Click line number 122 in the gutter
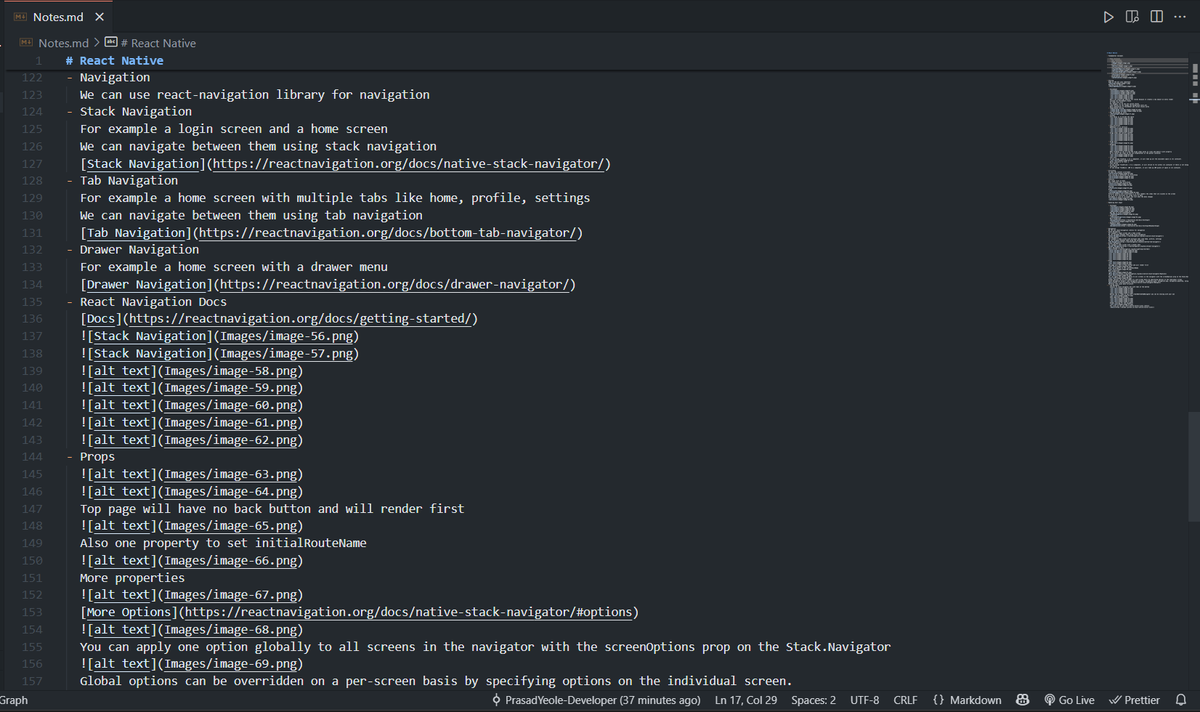This screenshot has height=712, width=1200. (31, 78)
